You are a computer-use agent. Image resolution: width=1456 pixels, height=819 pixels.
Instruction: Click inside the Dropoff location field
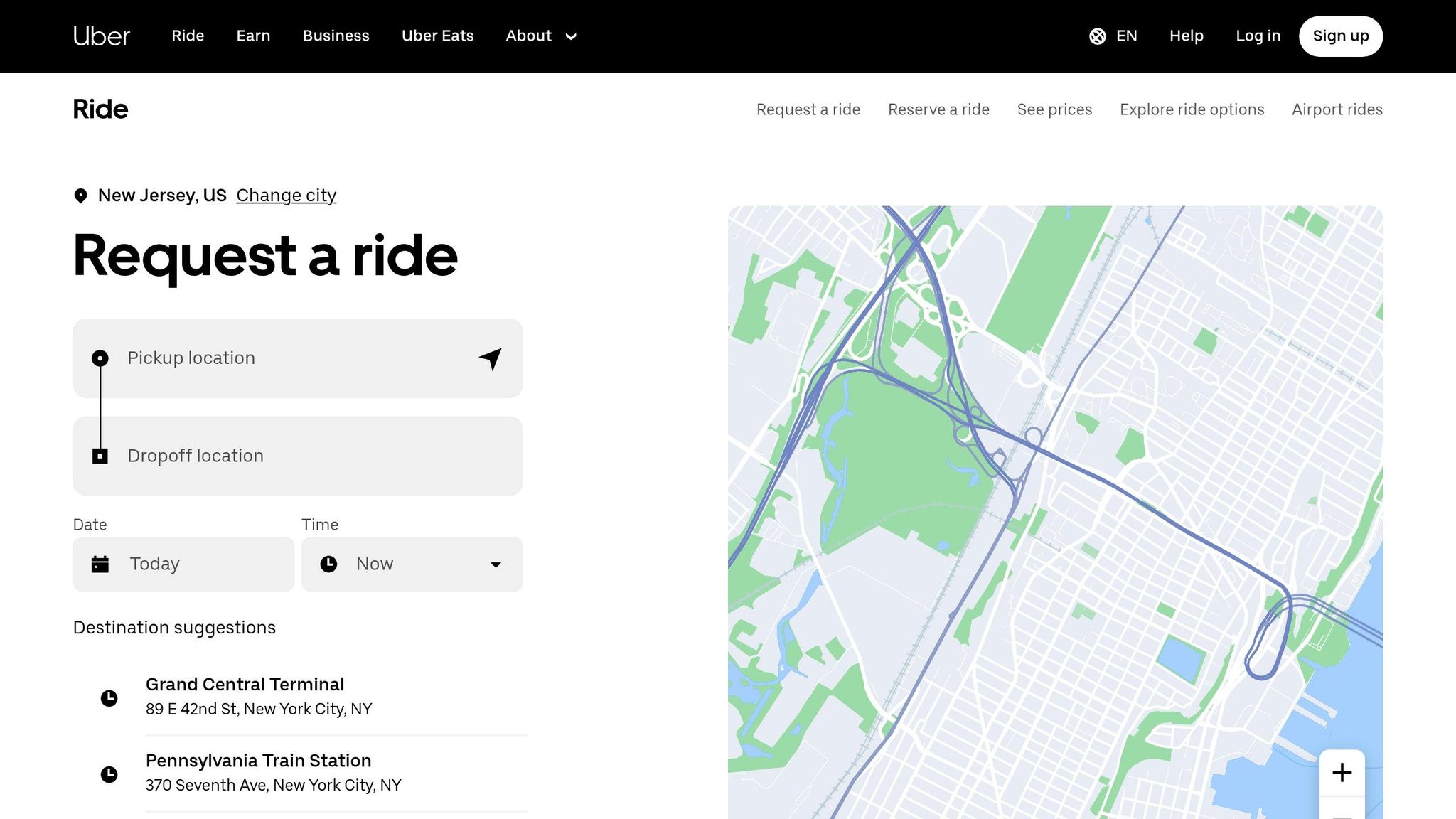click(284, 456)
